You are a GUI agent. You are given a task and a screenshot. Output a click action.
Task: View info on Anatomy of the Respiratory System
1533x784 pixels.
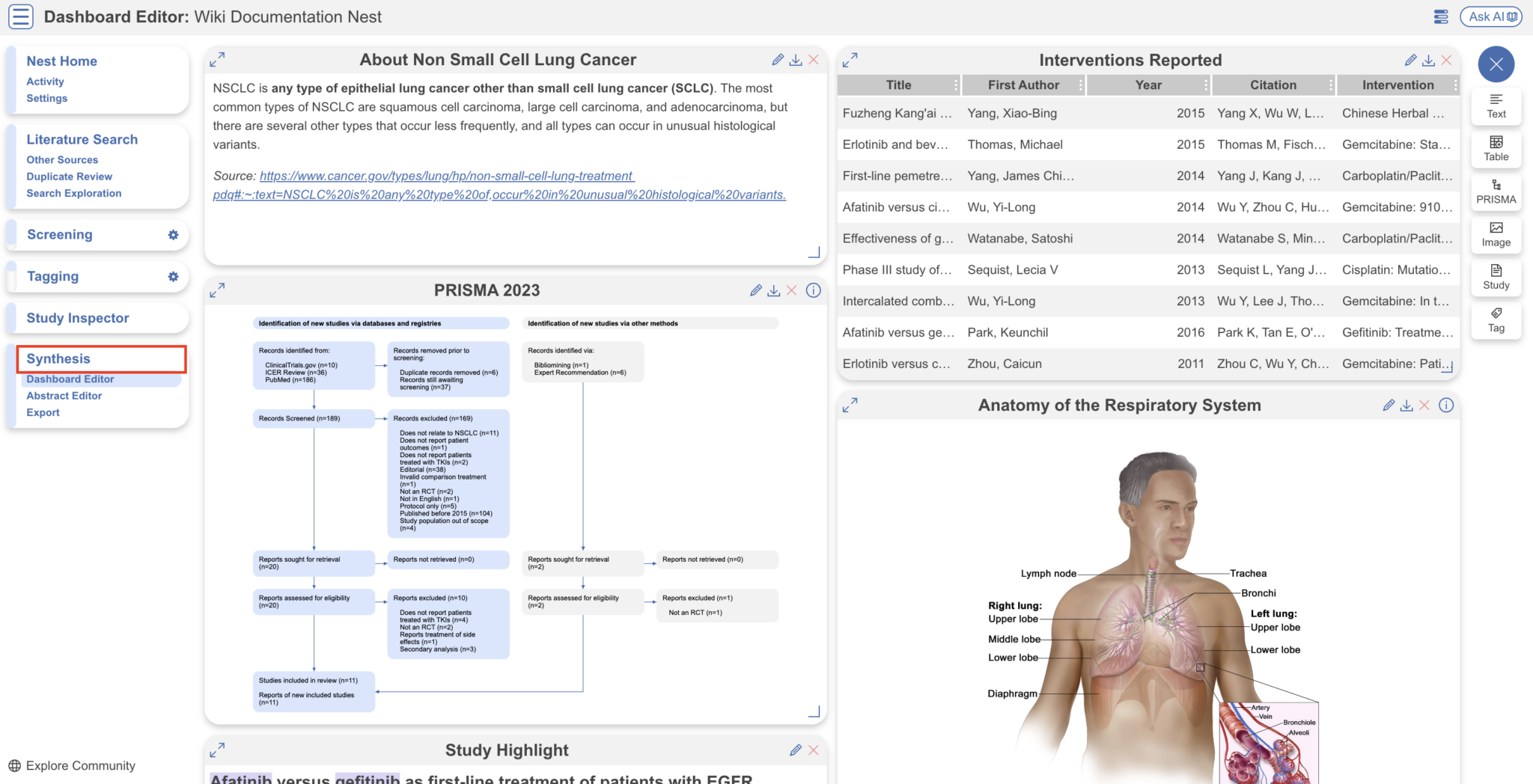point(1446,405)
